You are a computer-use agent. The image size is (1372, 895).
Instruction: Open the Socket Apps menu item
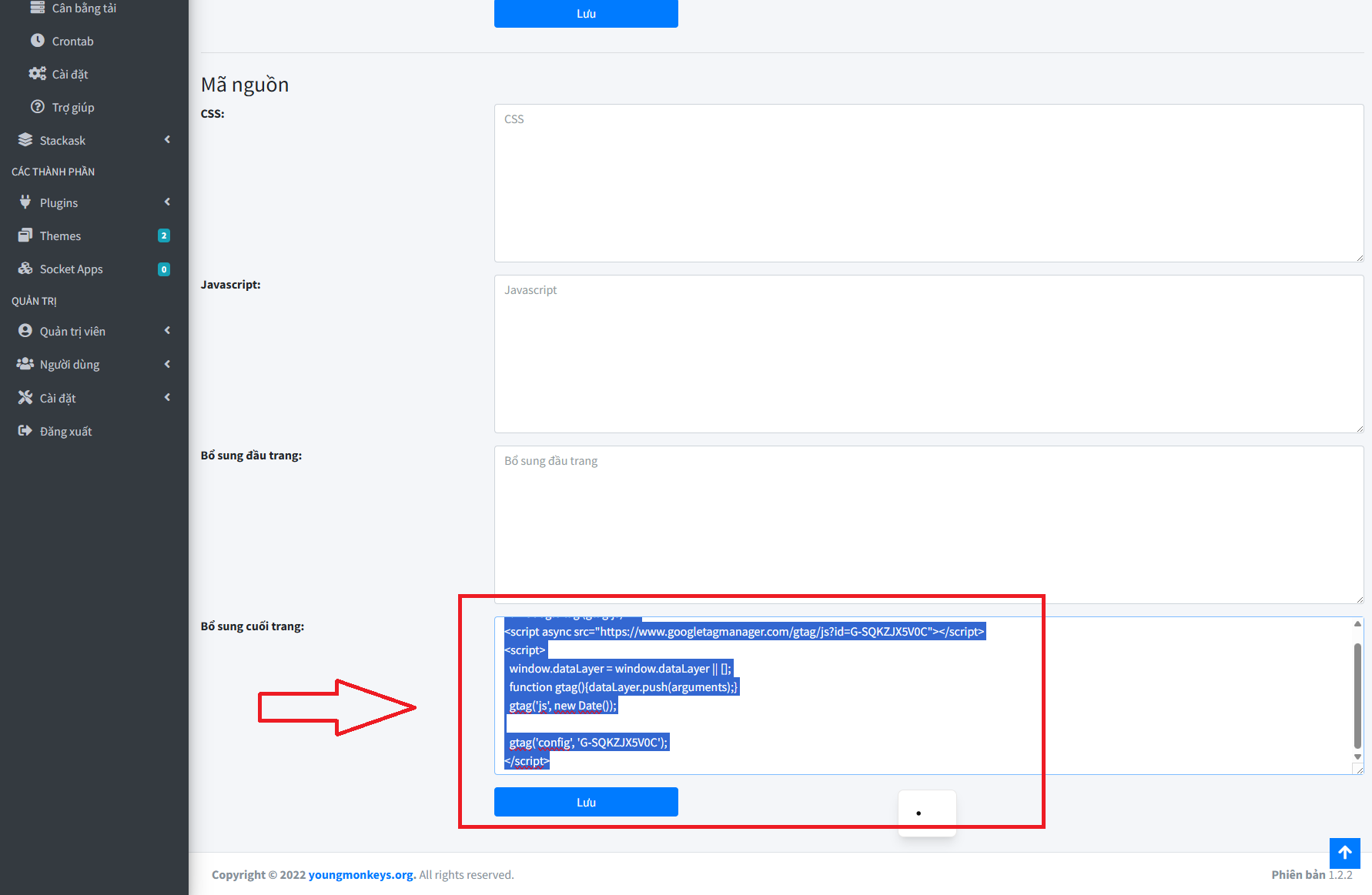pyautogui.click(x=94, y=269)
